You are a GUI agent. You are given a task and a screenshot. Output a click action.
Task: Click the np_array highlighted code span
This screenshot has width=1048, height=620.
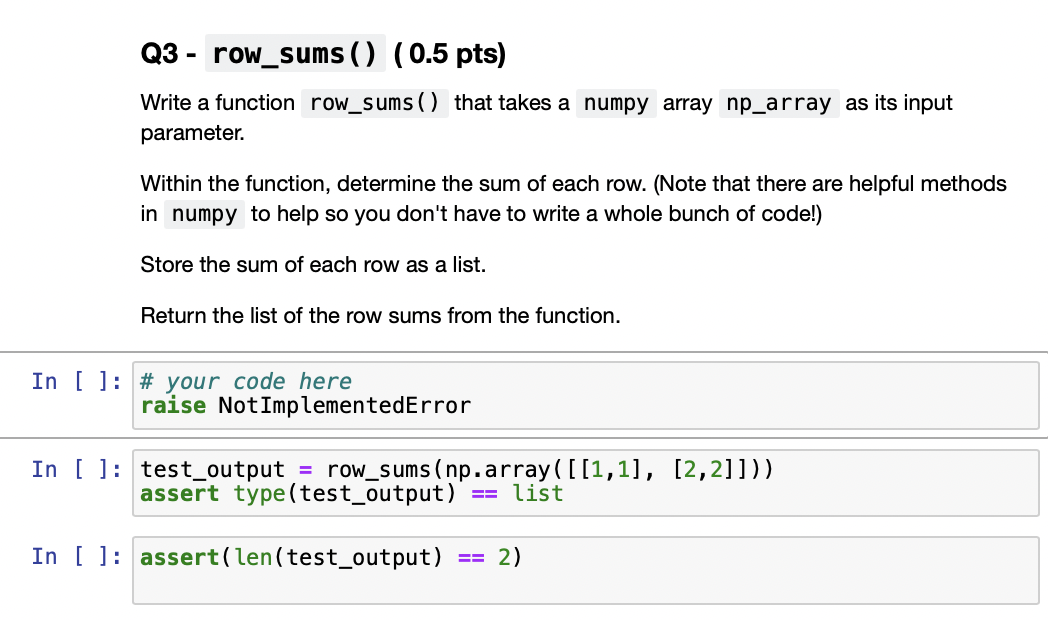tap(779, 102)
